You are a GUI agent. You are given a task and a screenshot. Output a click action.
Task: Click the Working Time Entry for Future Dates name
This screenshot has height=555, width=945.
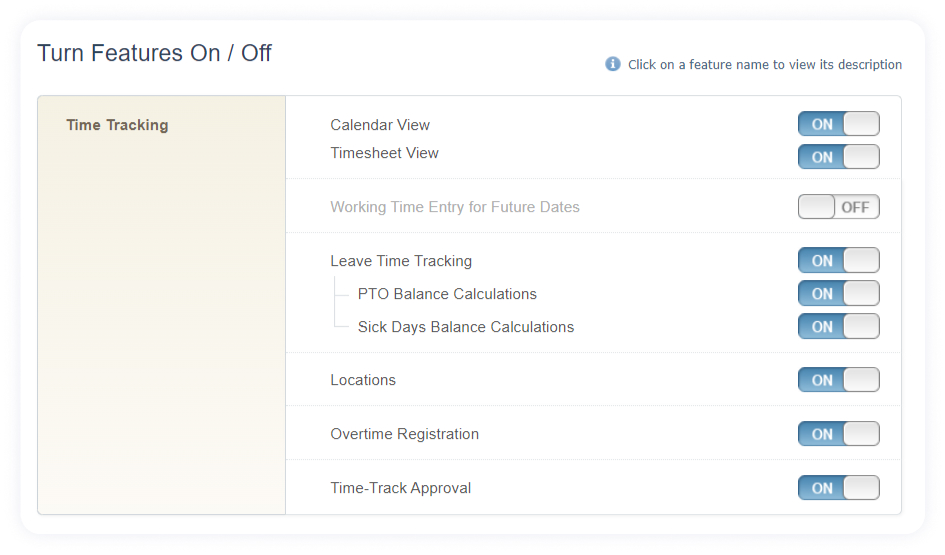point(454,207)
